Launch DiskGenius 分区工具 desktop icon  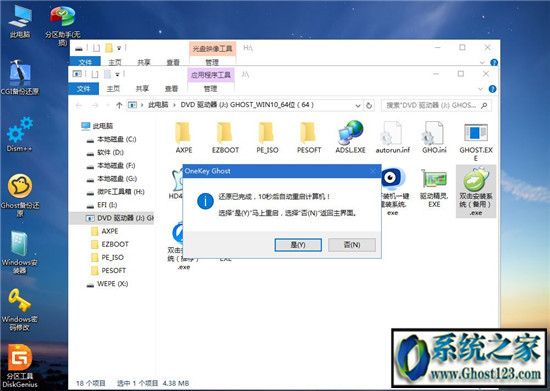pos(20,366)
